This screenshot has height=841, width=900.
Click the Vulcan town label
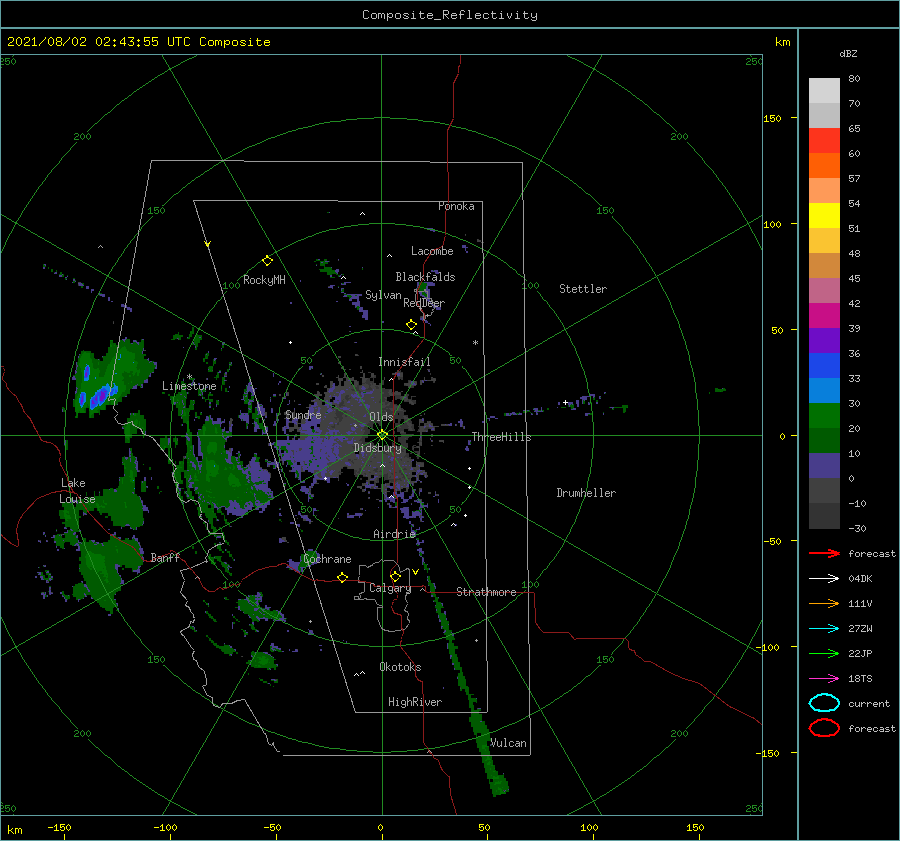pyautogui.click(x=508, y=743)
